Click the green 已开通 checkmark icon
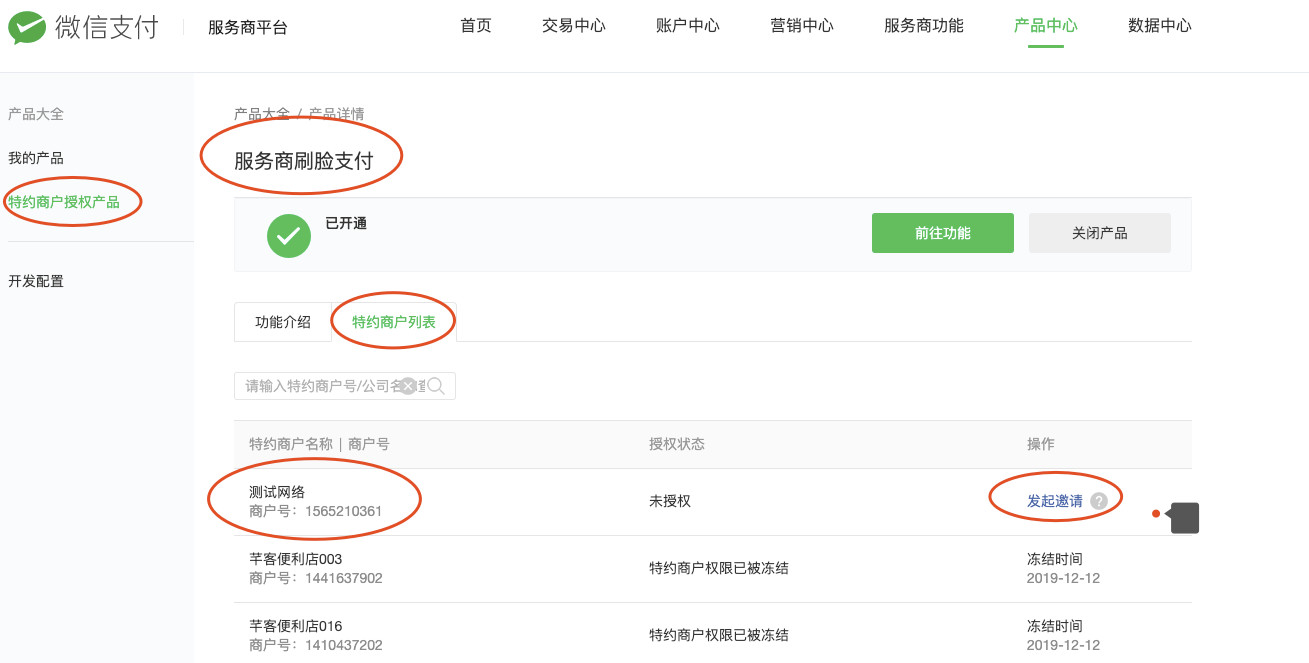This screenshot has height=663, width=1309. point(289,236)
